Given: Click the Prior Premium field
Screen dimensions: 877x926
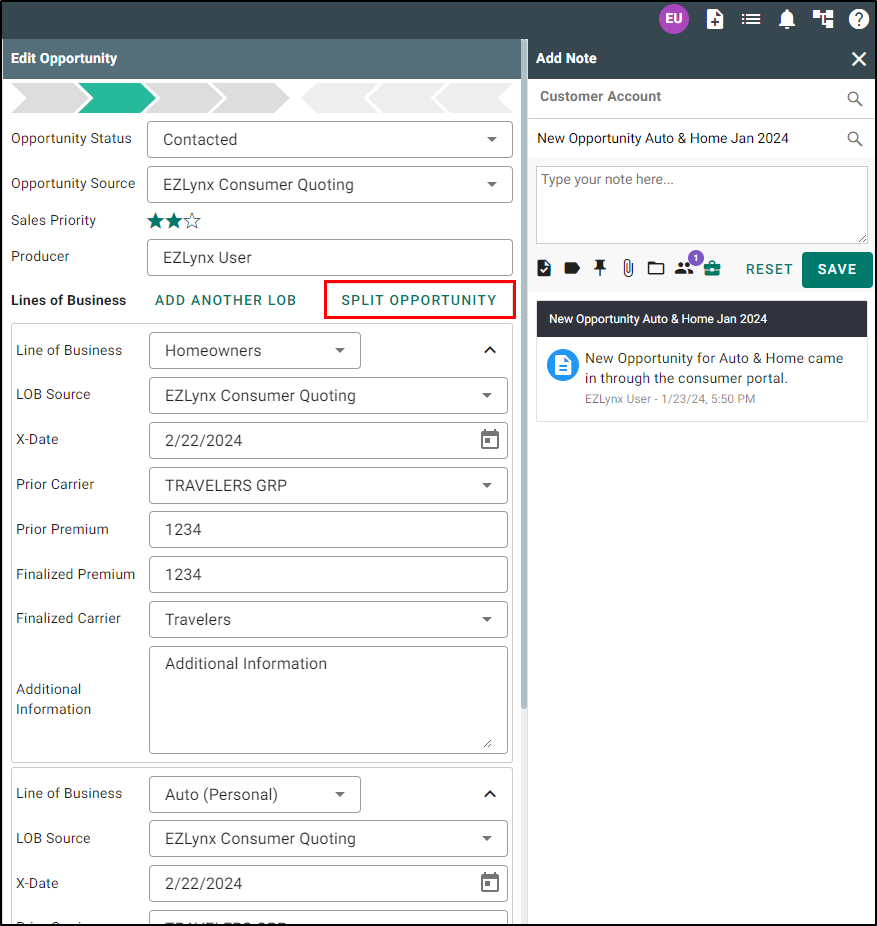Looking at the screenshot, I should point(328,530).
